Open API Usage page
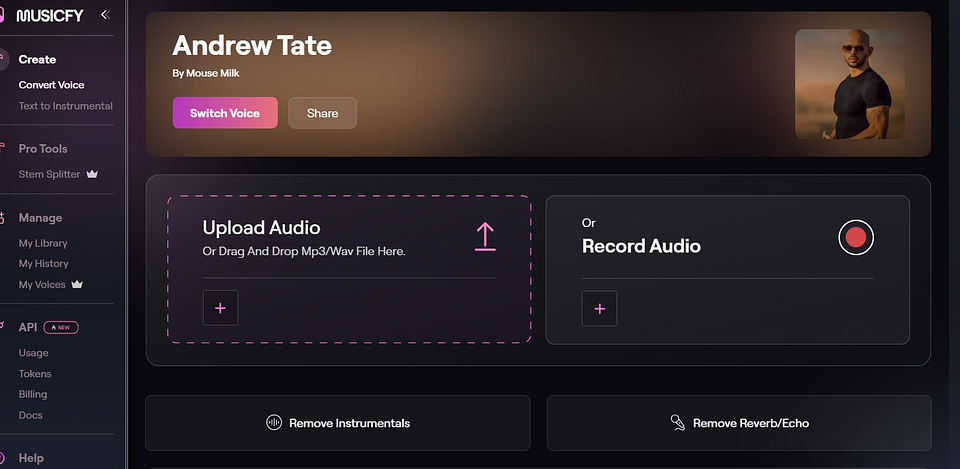Image resolution: width=960 pixels, height=469 pixels. click(34, 353)
